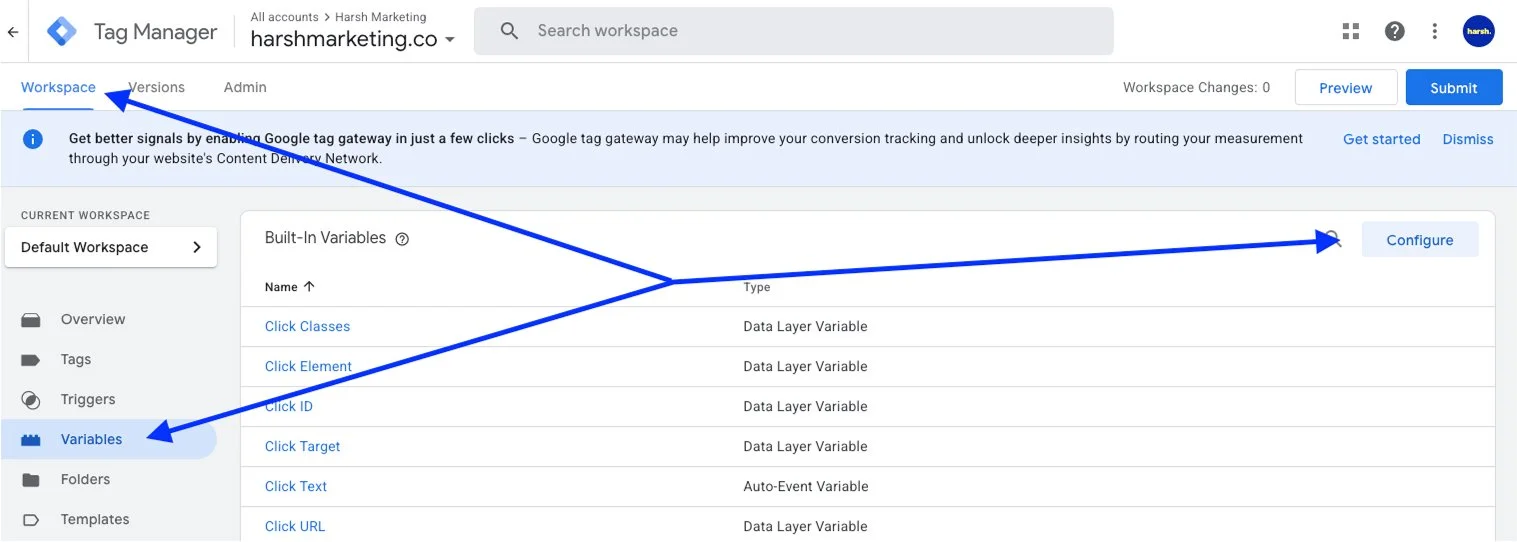Switch to the Workspace tab
This screenshot has height=542, width=1517.
(58, 87)
